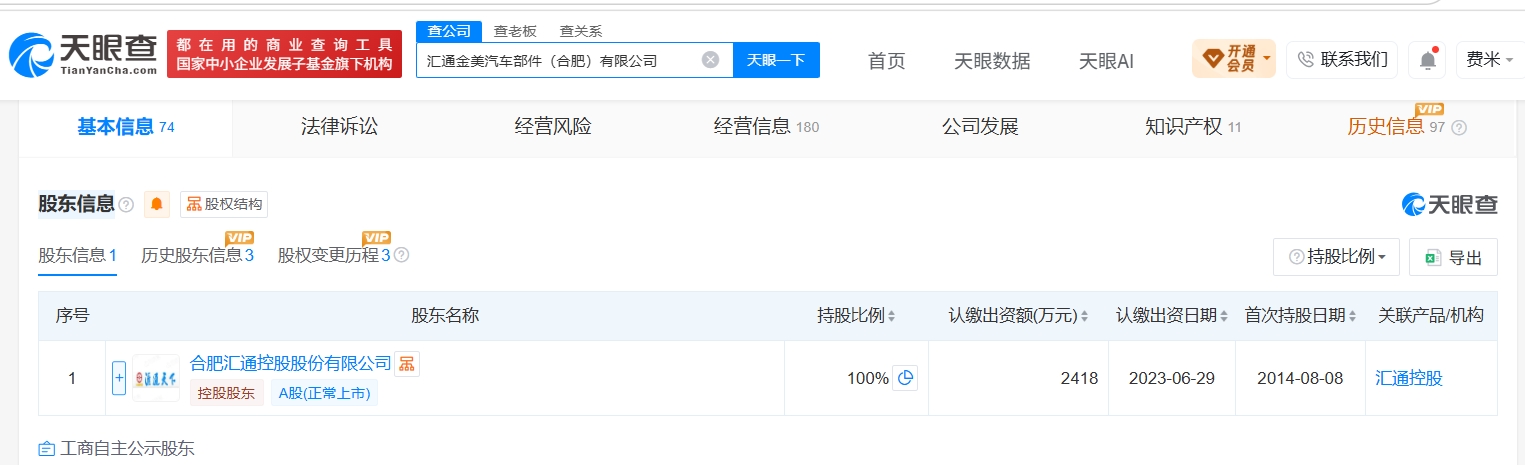Viewport: 1525px width, 465px height.
Task: Click the company name search input field
Action: (x=560, y=60)
